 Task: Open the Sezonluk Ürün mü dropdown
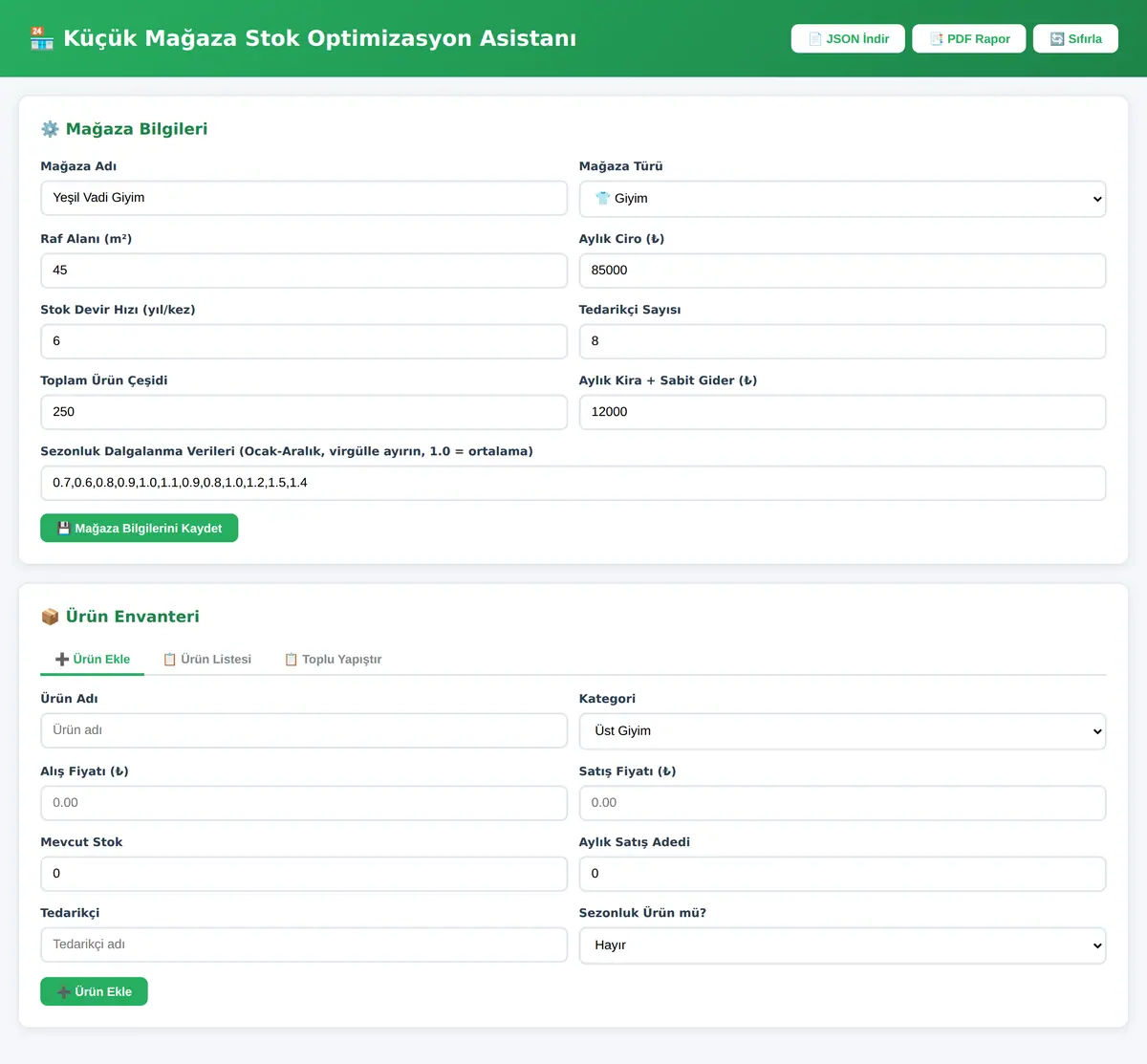[x=842, y=945]
